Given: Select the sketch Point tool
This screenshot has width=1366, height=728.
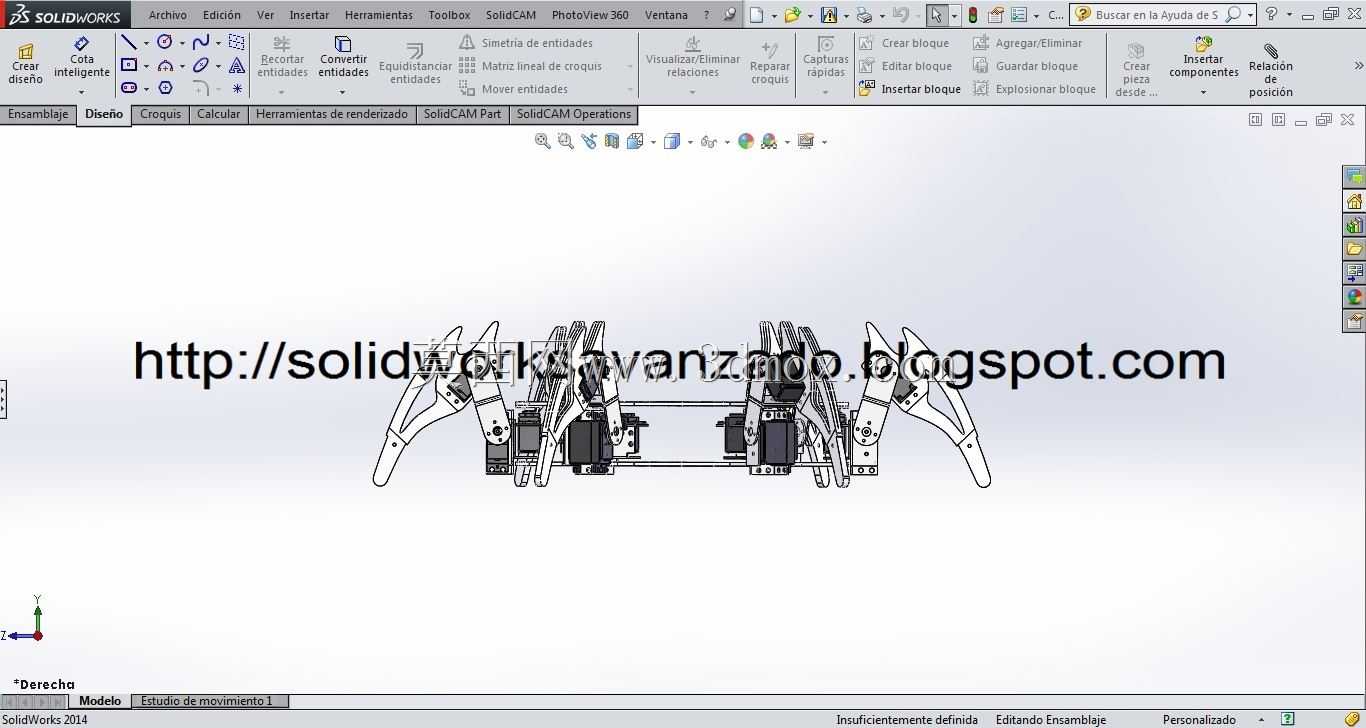Looking at the screenshot, I should click(237, 88).
